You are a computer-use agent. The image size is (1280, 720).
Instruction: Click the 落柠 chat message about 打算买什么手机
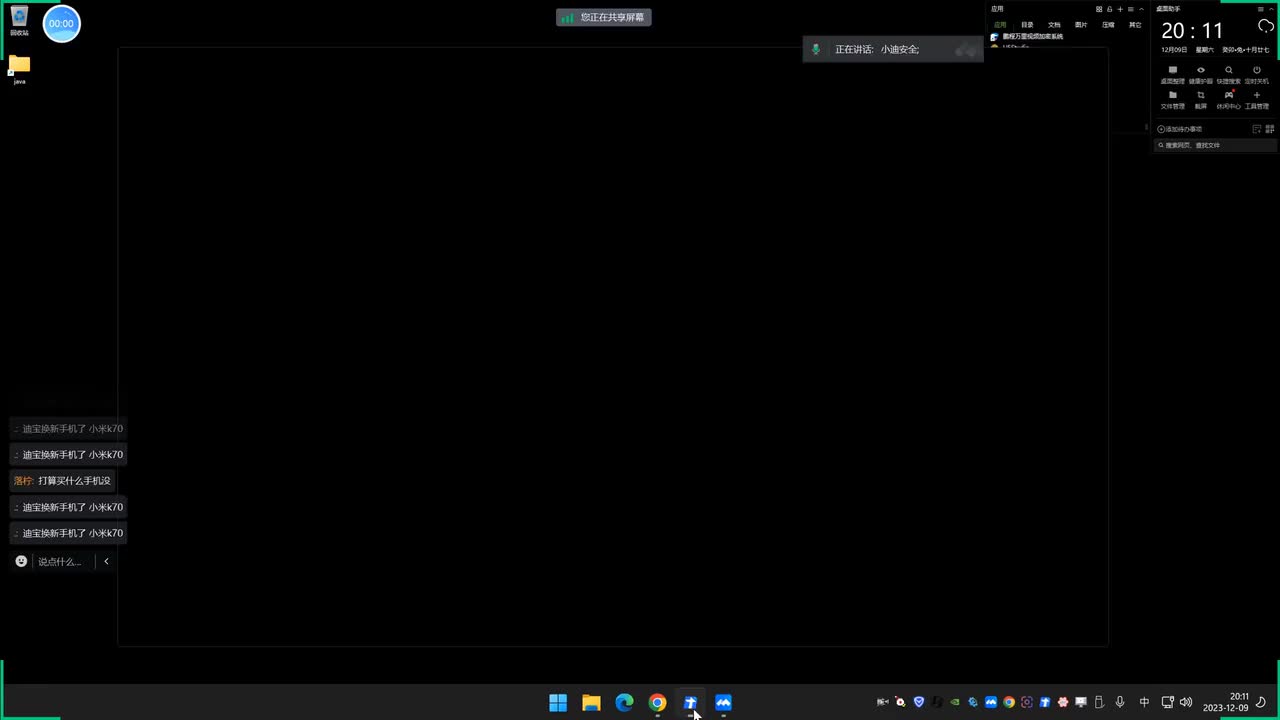coord(62,481)
